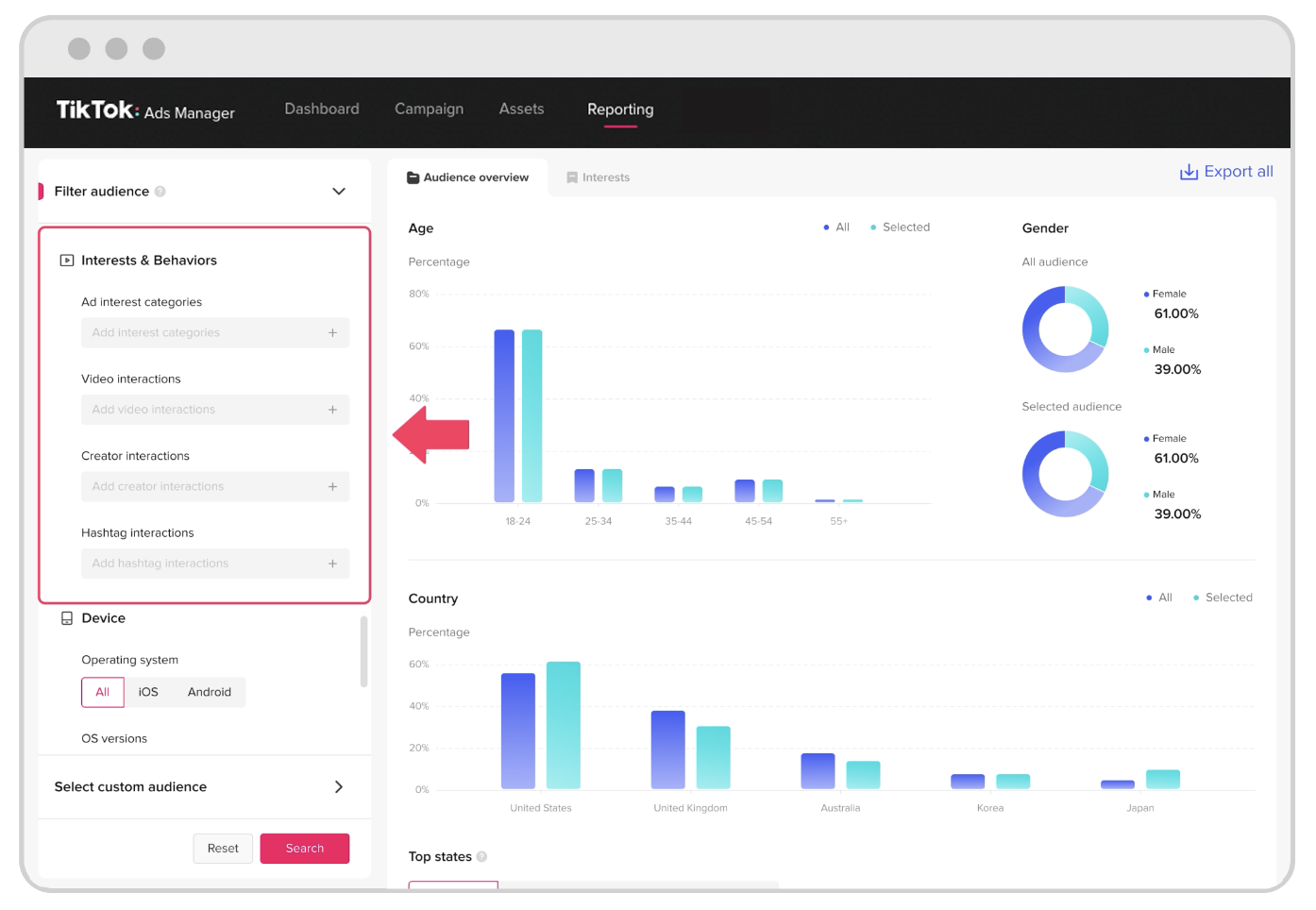Click the United States teal bar
The height and width of the screenshot is (910, 1316).
tap(564, 725)
